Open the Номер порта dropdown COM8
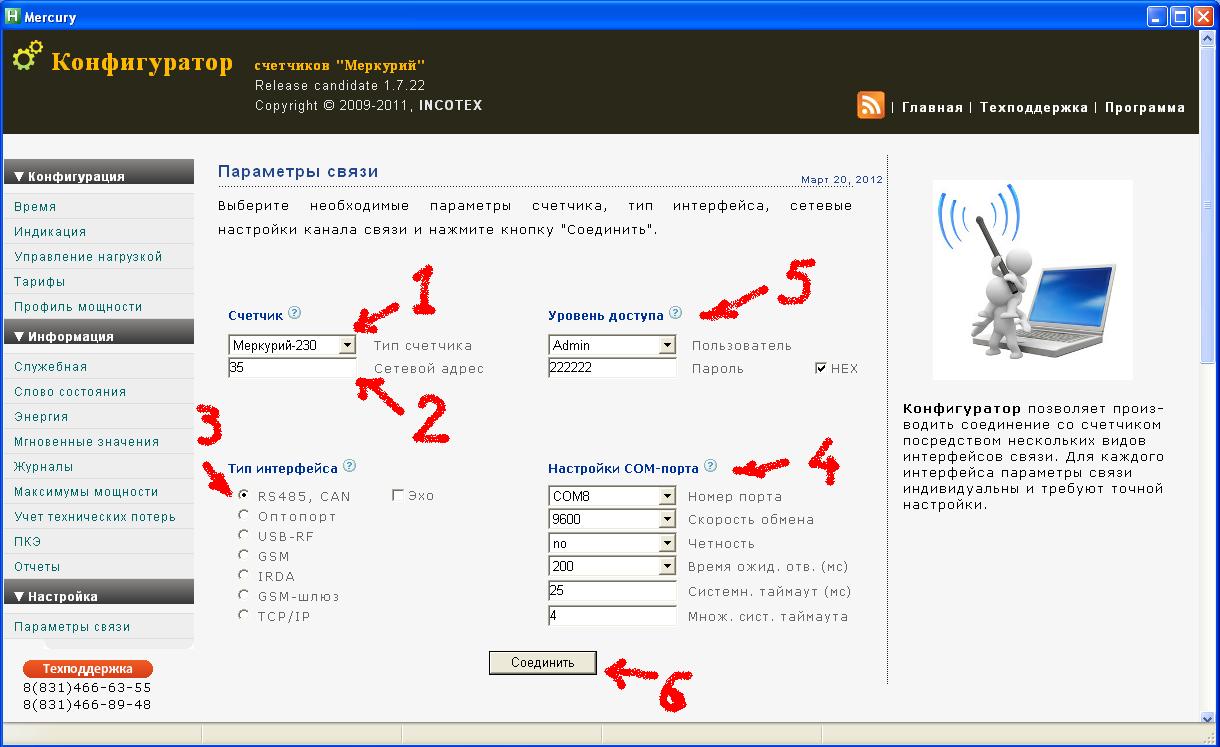Screen dimensions: 1220x747 tap(613, 496)
